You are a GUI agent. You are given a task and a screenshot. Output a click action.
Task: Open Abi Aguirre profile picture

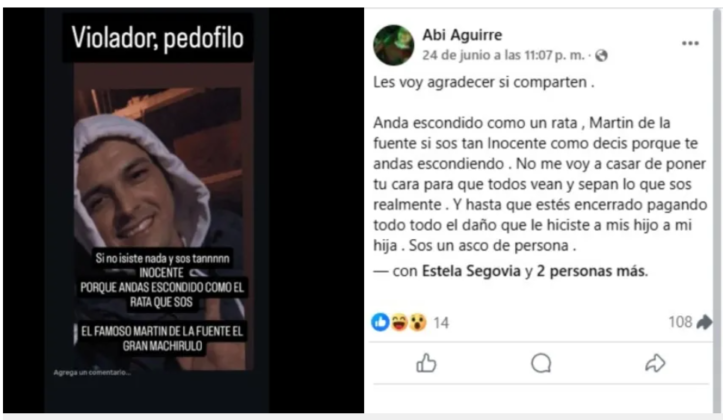393,45
